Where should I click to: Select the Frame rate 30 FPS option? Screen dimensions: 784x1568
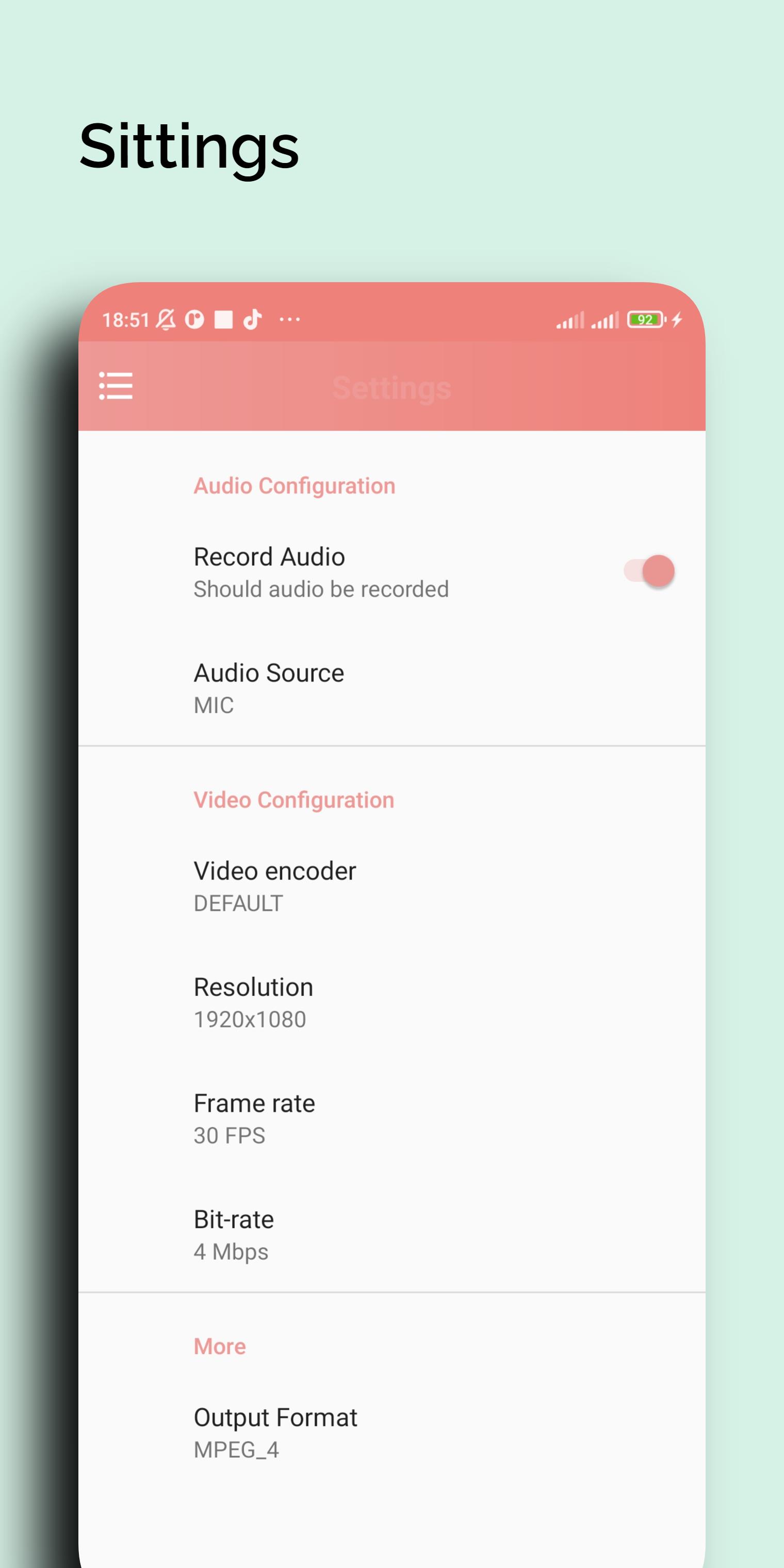tap(392, 1119)
